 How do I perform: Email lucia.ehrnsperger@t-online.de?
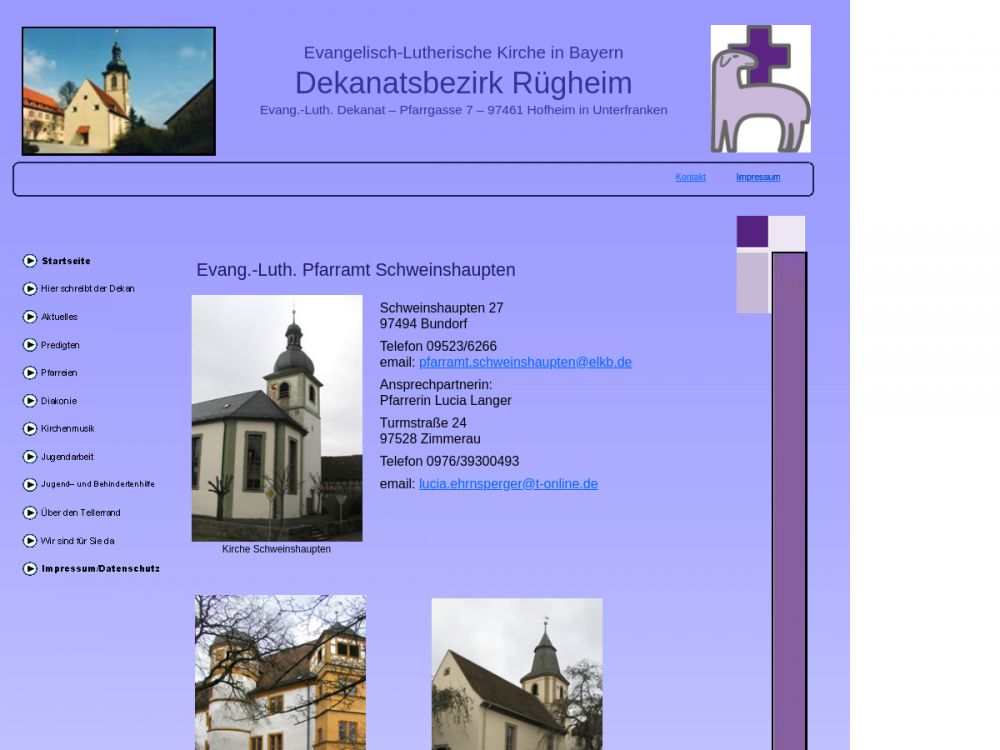click(x=508, y=484)
